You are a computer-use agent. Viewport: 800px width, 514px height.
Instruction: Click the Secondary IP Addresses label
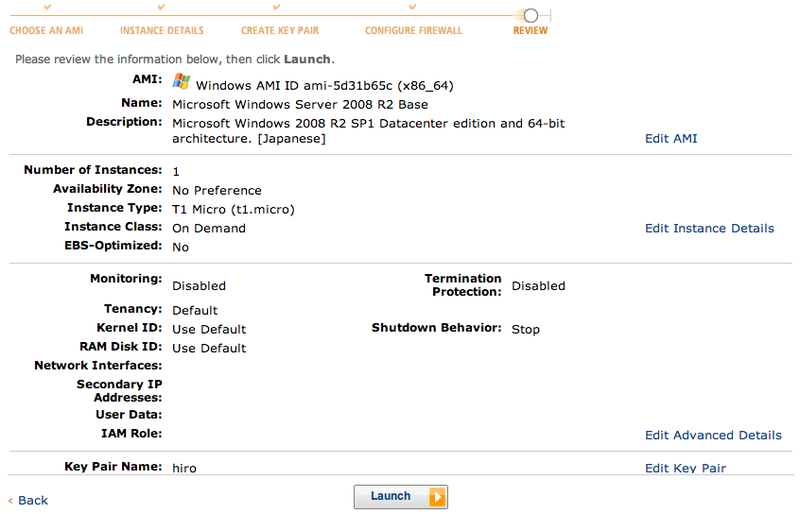(119, 390)
